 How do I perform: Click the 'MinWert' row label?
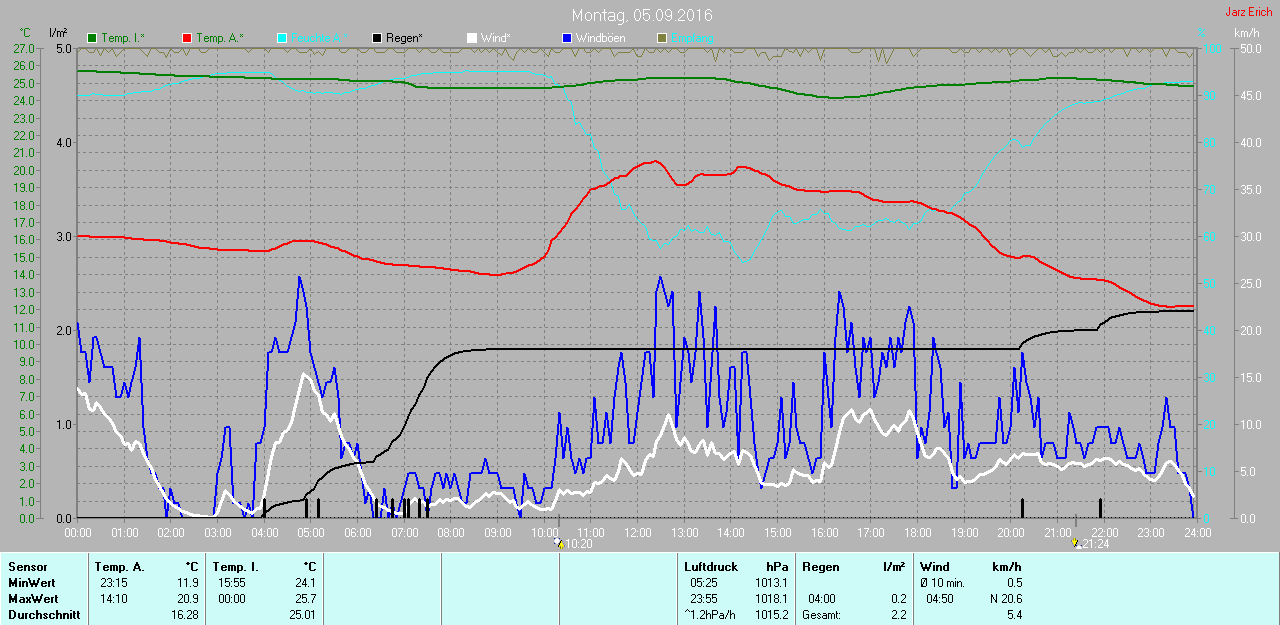[30, 583]
